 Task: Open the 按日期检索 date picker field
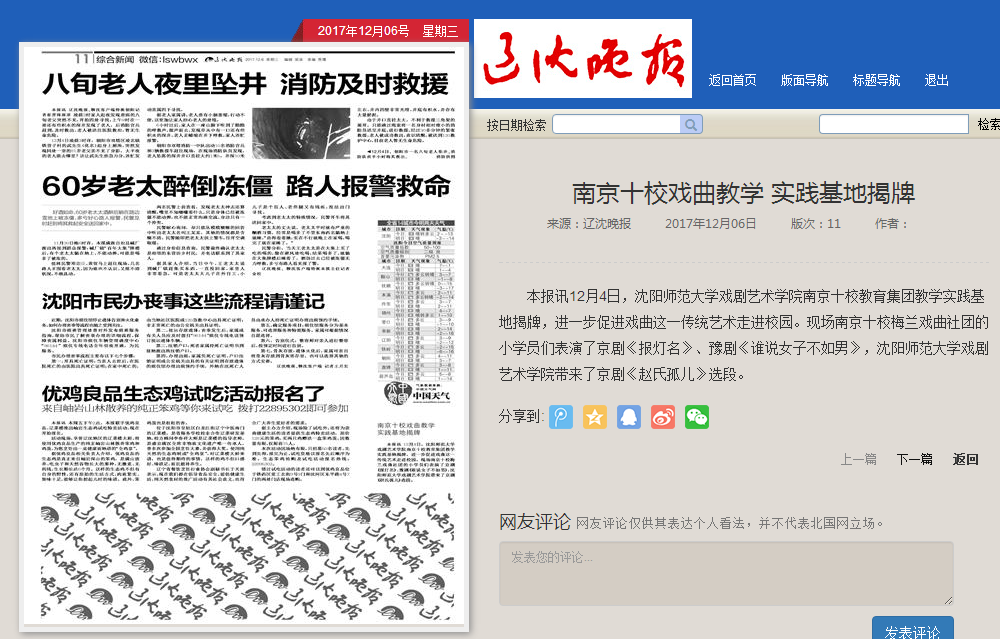616,125
